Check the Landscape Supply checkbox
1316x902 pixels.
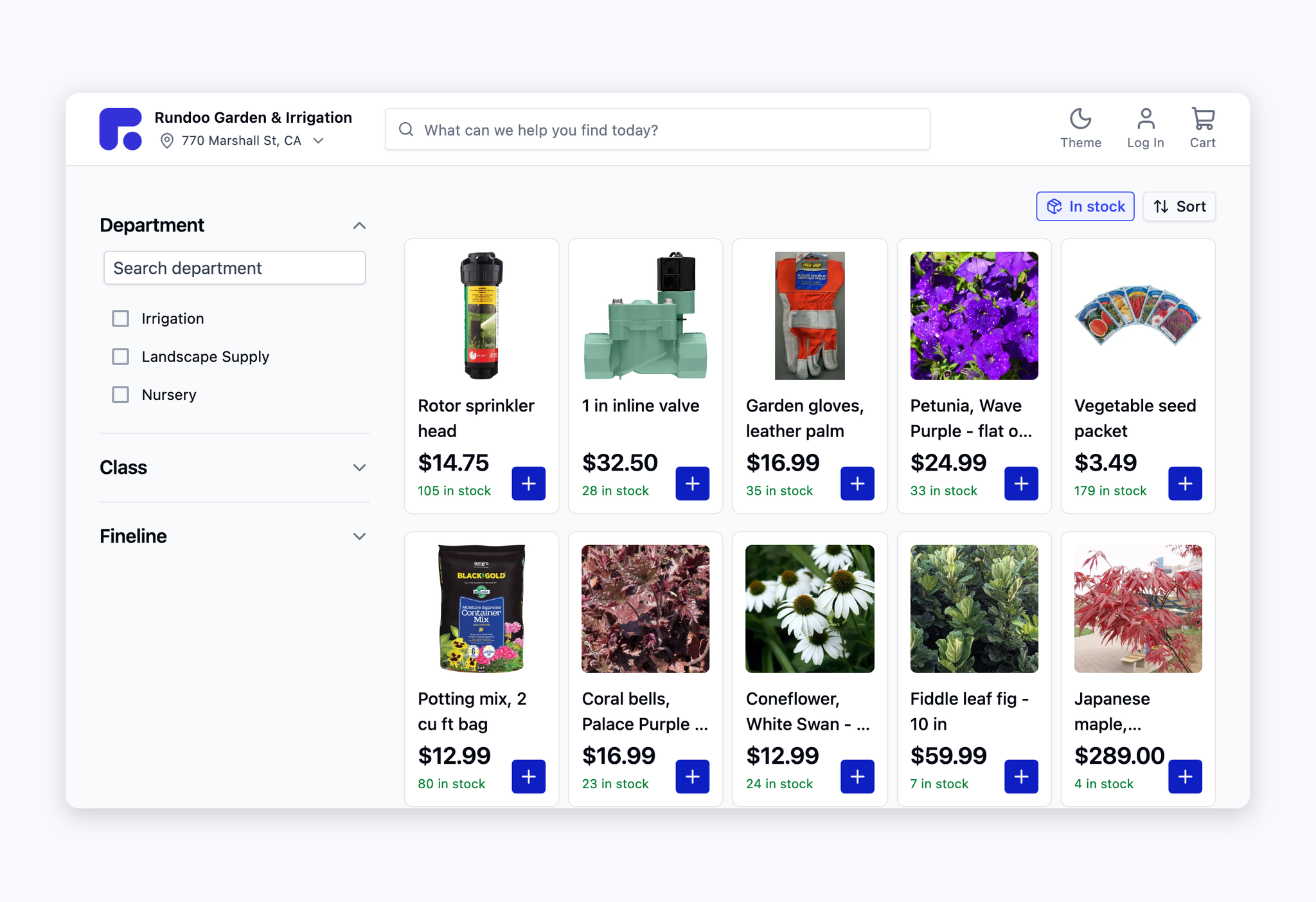click(121, 357)
